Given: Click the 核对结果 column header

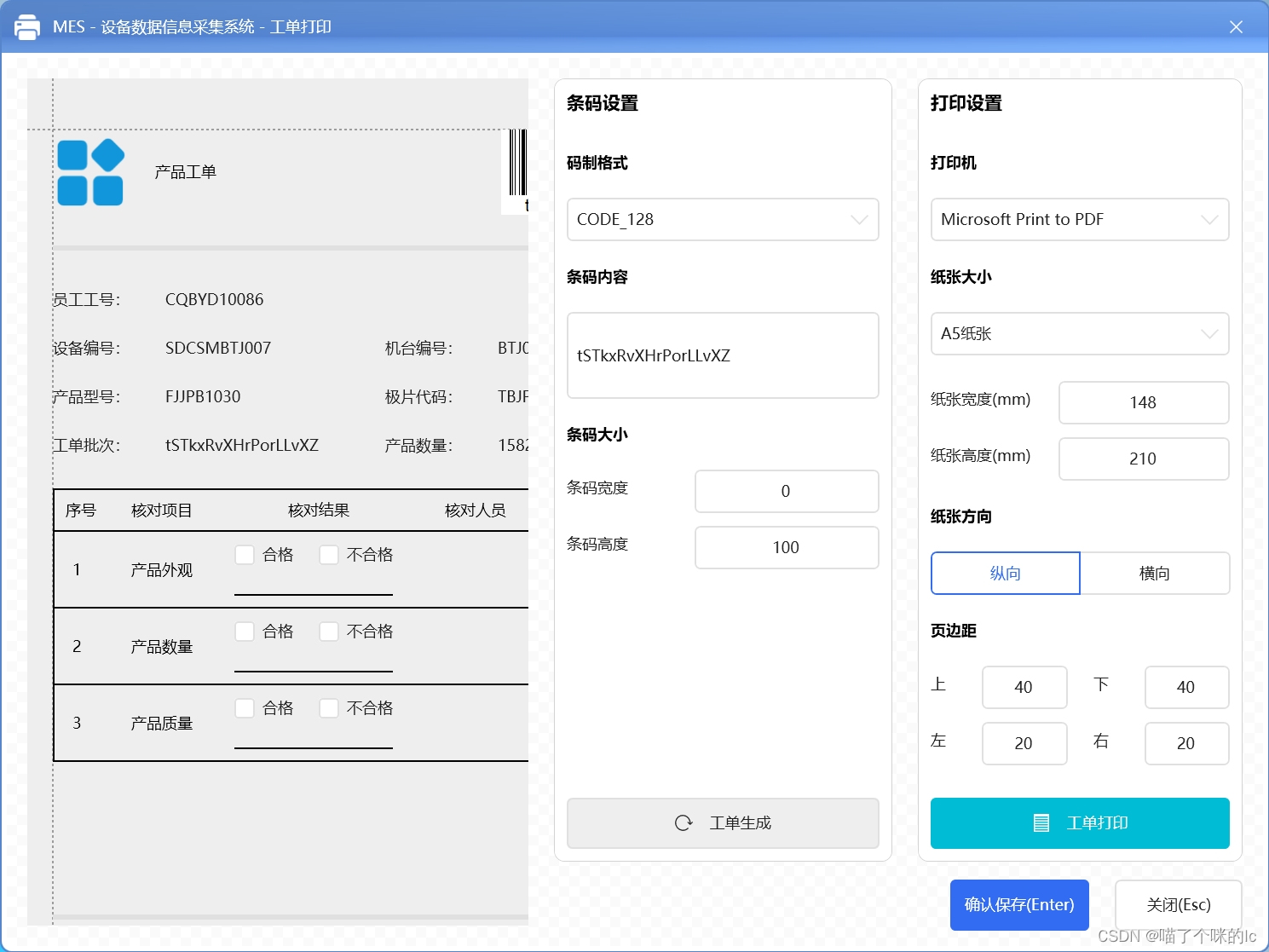Looking at the screenshot, I should point(319,511).
